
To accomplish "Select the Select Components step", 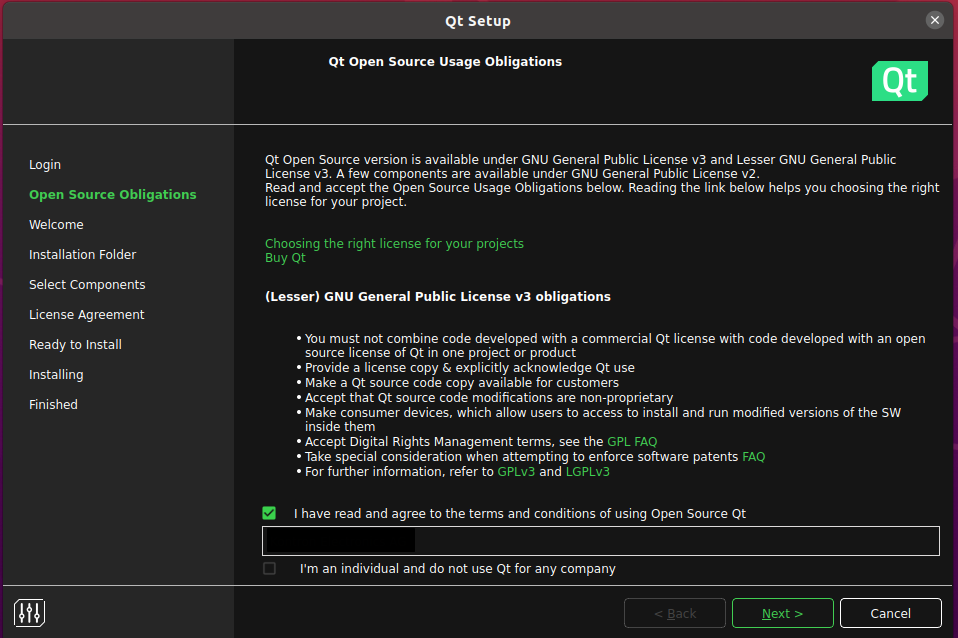I will point(87,284).
